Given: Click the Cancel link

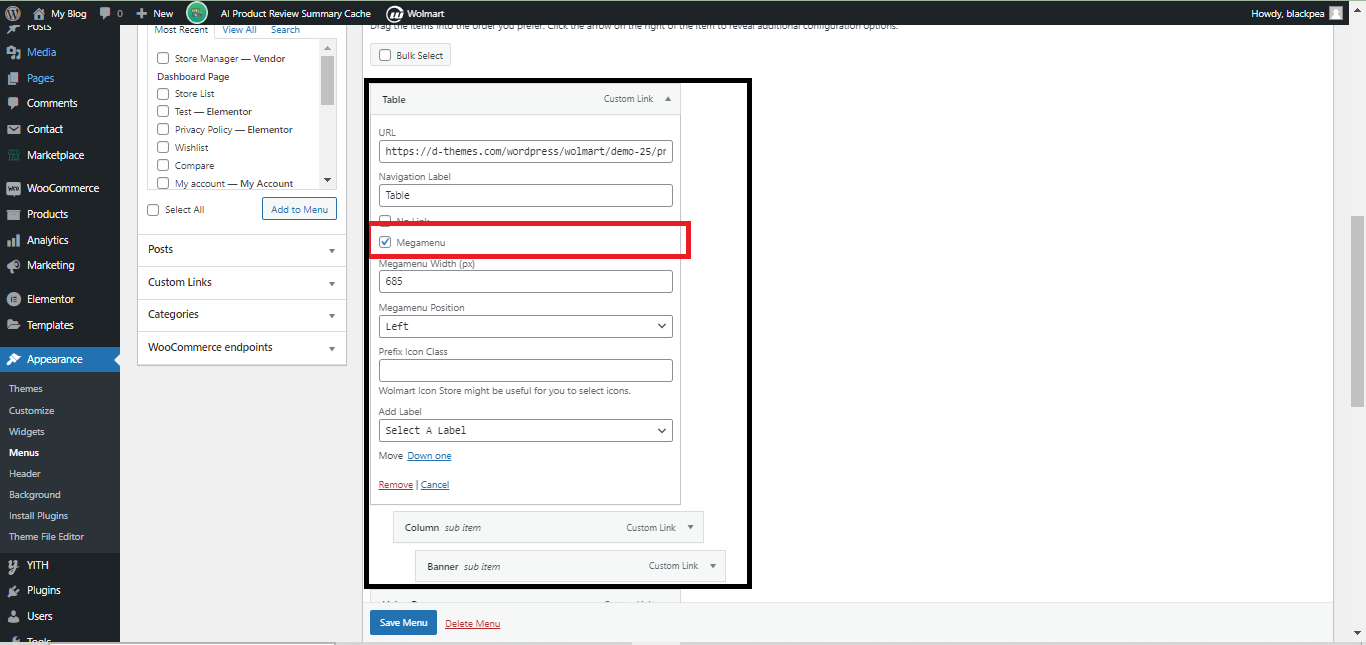Looking at the screenshot, I should tap(435, 485).
